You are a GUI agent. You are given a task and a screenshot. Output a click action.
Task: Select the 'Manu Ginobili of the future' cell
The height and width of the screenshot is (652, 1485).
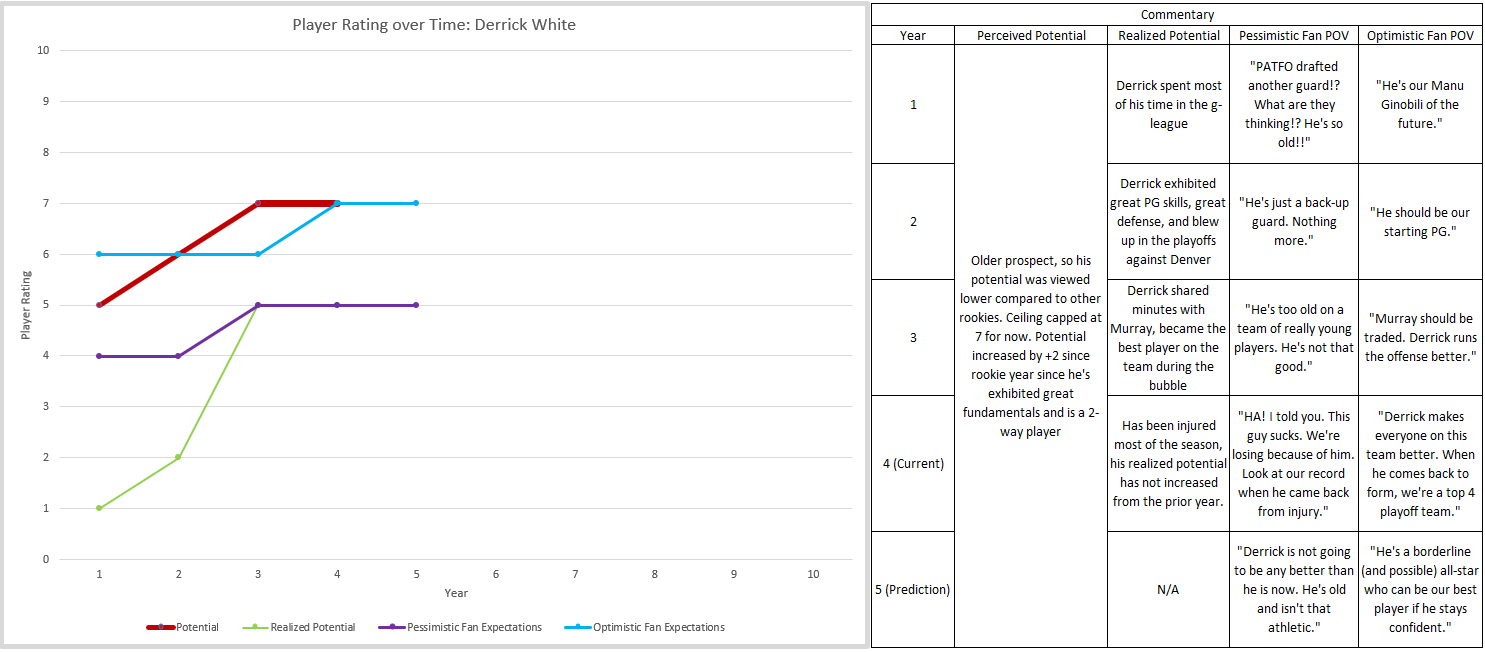[1419, 104]
